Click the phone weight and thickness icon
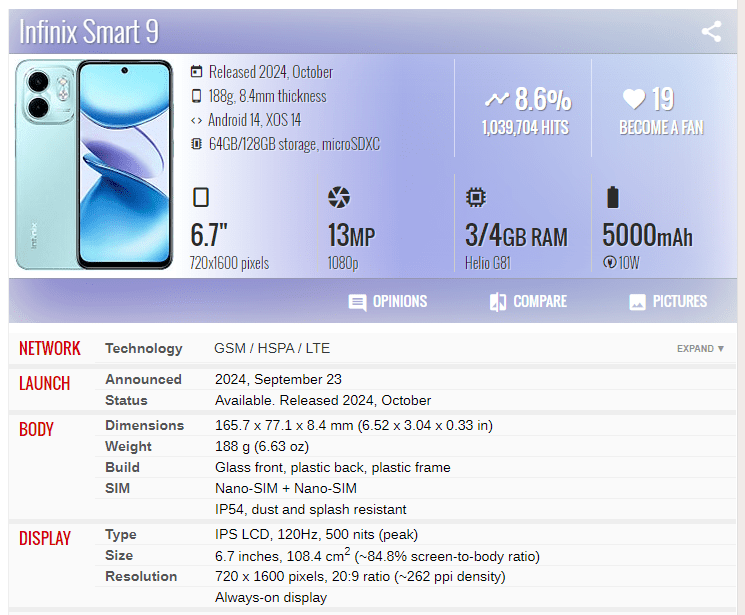The height and width of the screenshot is (615, 745). pyautogui.click(x=196, y=96)
